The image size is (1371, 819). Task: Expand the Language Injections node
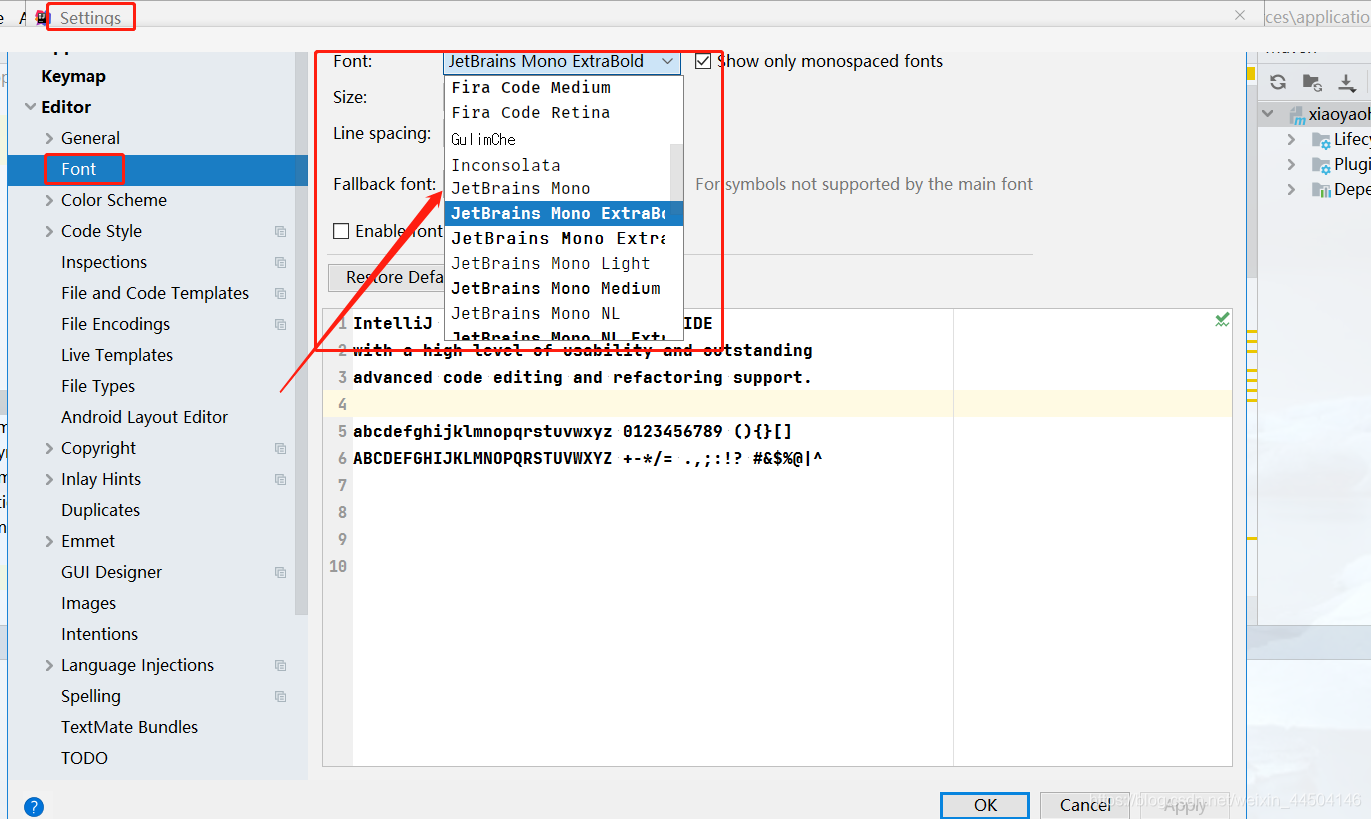[x=49, y=665]
